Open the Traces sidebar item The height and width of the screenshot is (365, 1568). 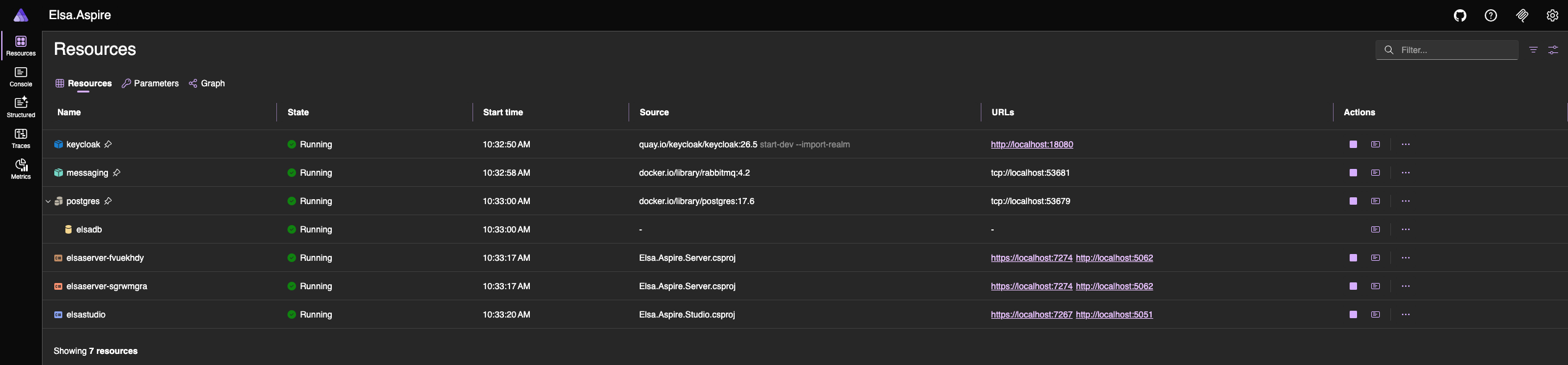point(21,139)
